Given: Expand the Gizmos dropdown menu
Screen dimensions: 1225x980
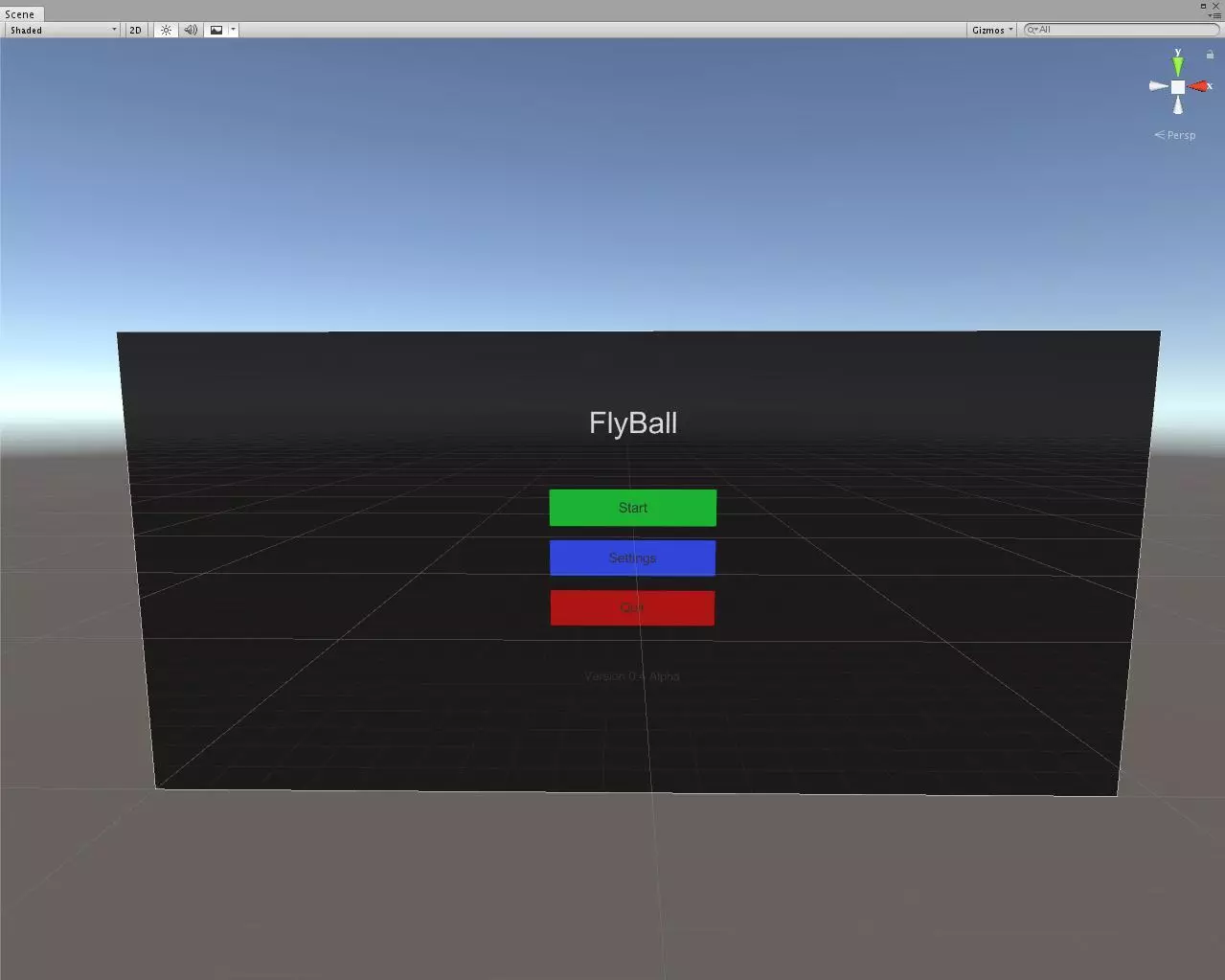Looking at the screenshot, I should [992, 30].
